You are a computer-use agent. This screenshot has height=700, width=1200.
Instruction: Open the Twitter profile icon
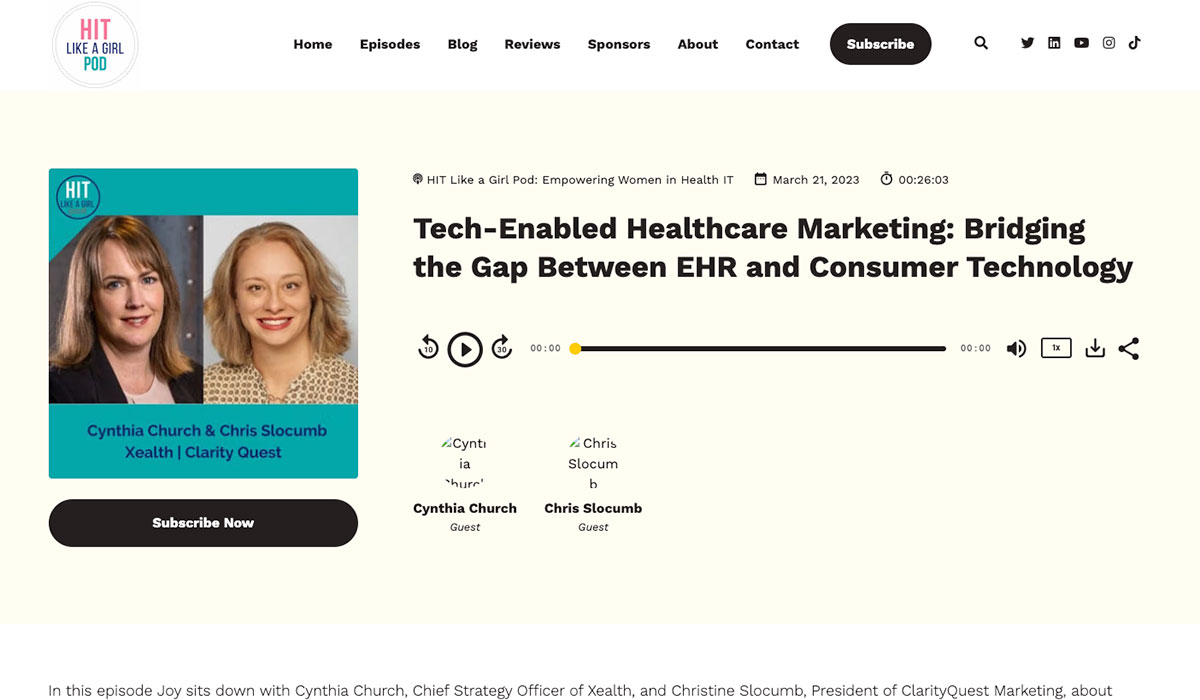[x=1027, y=43]
